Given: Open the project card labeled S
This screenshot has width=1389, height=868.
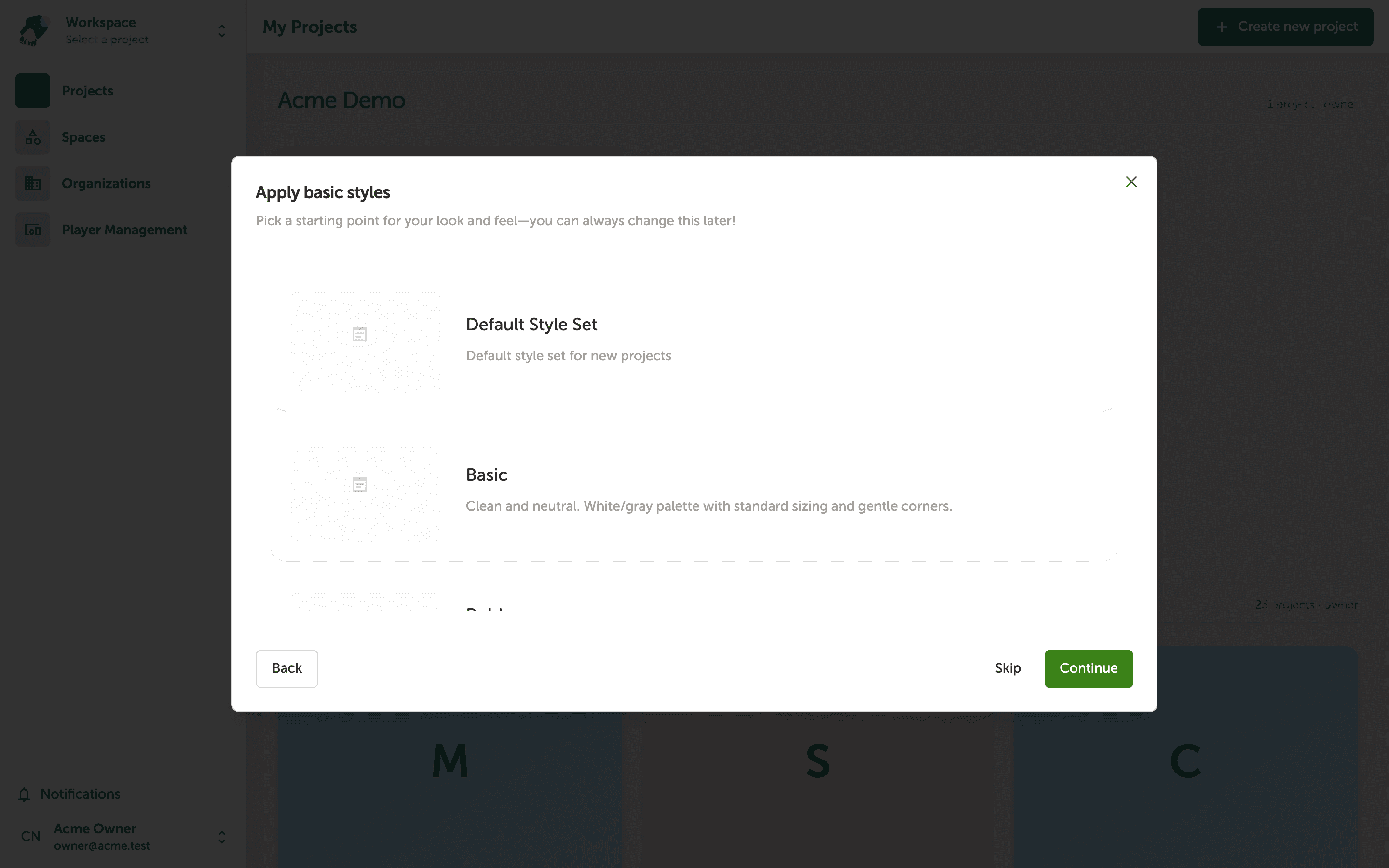Looking at the screenshot, I should pos(817,789).
